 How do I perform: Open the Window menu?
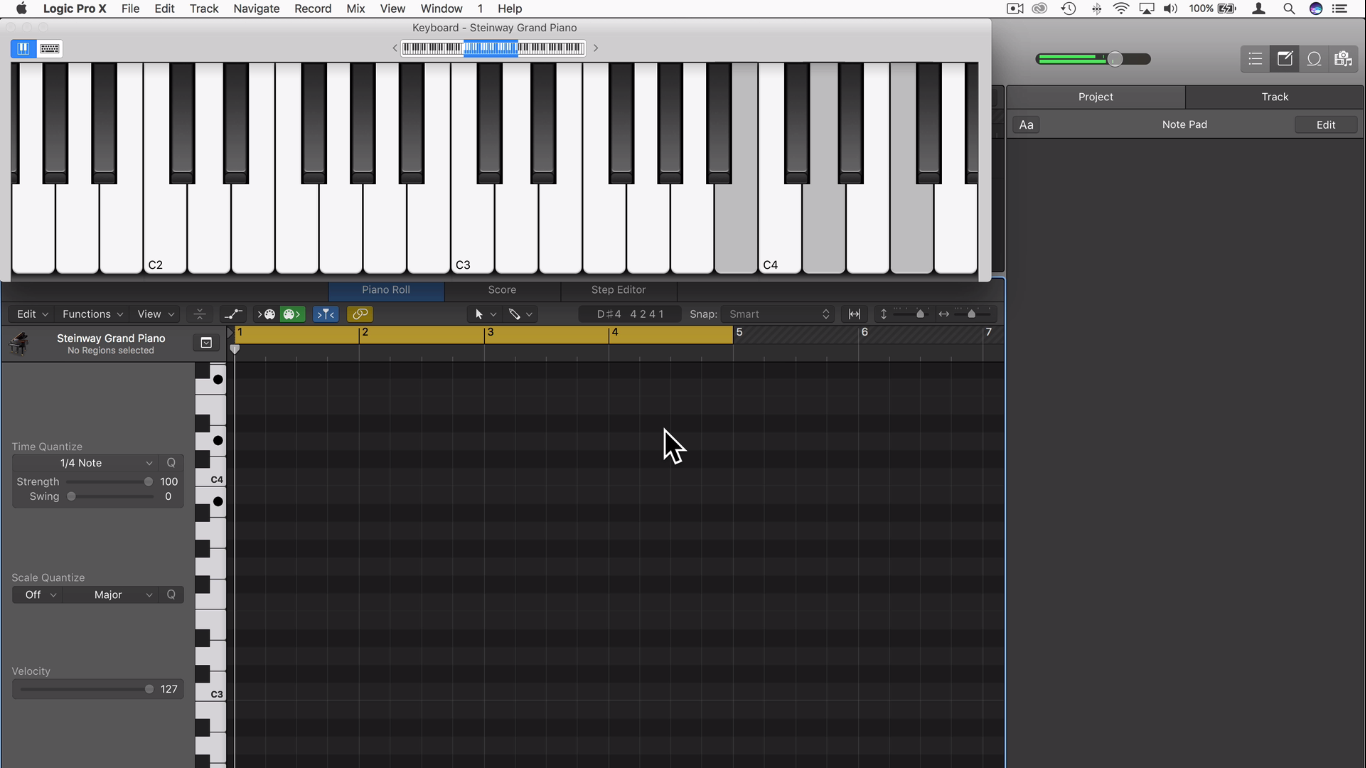pyautogui.click(x=441, y=9)
